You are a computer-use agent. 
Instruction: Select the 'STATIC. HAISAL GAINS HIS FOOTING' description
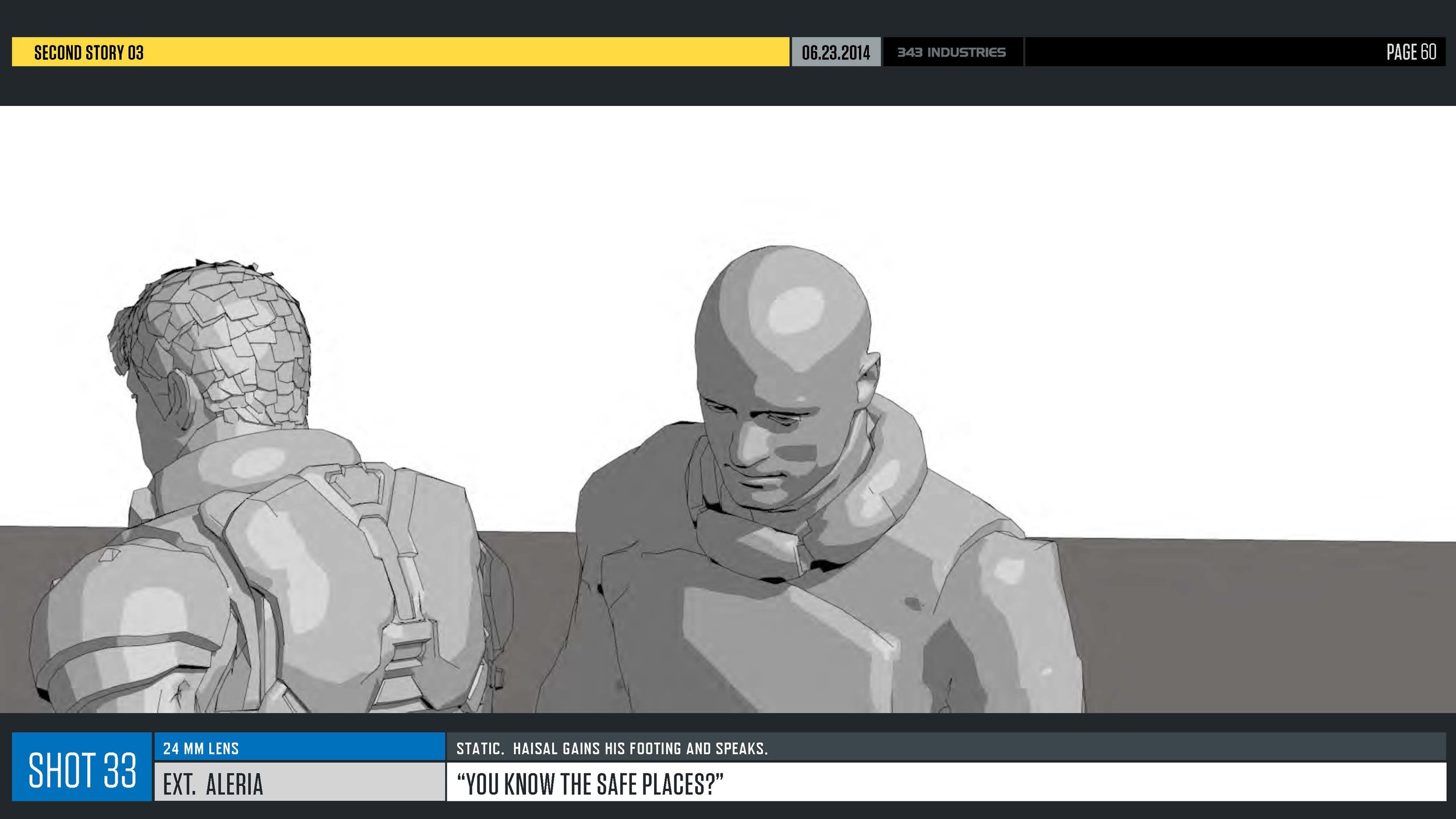[x=612, y=749]
